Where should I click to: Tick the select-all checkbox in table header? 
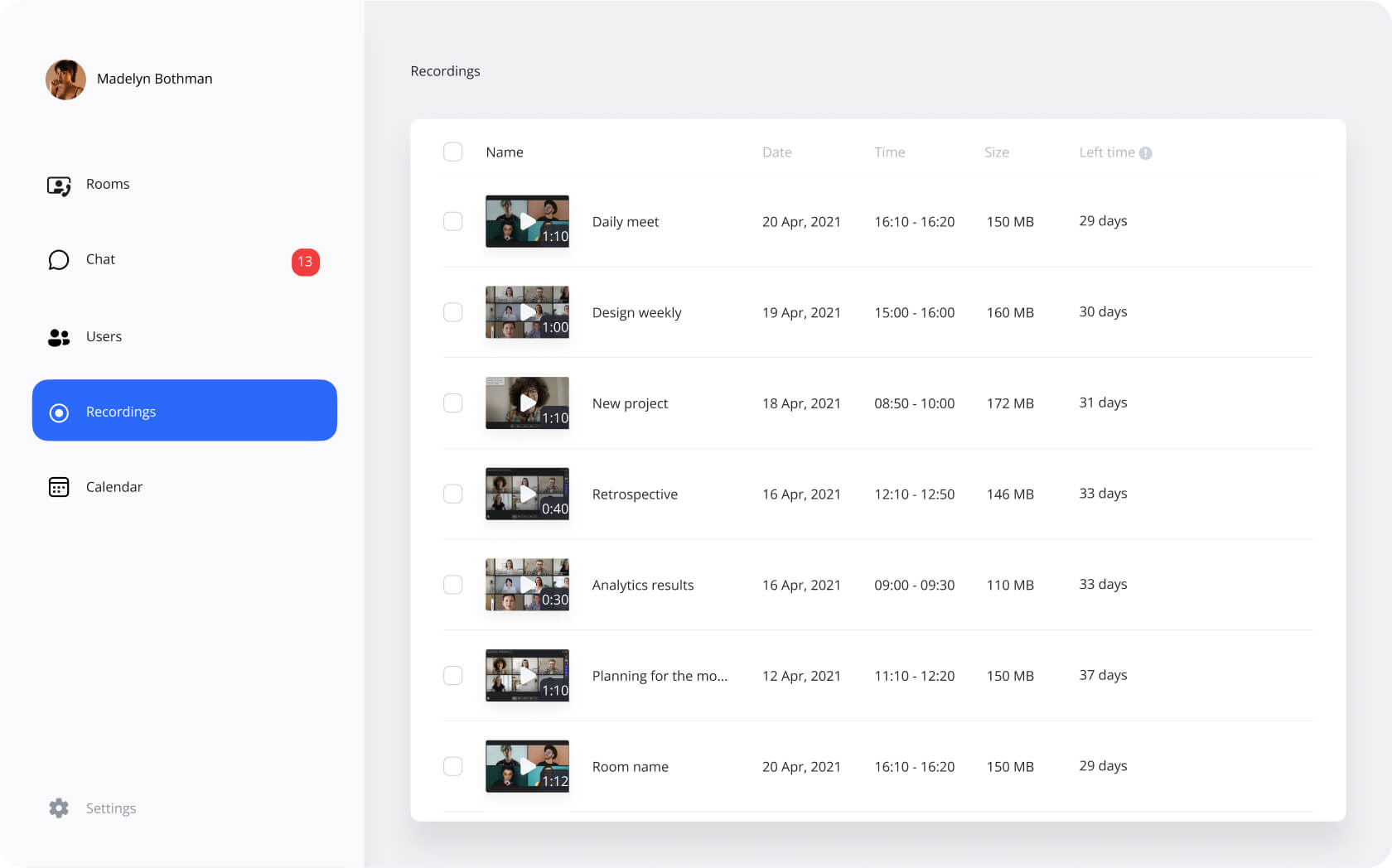coord(453,152)
